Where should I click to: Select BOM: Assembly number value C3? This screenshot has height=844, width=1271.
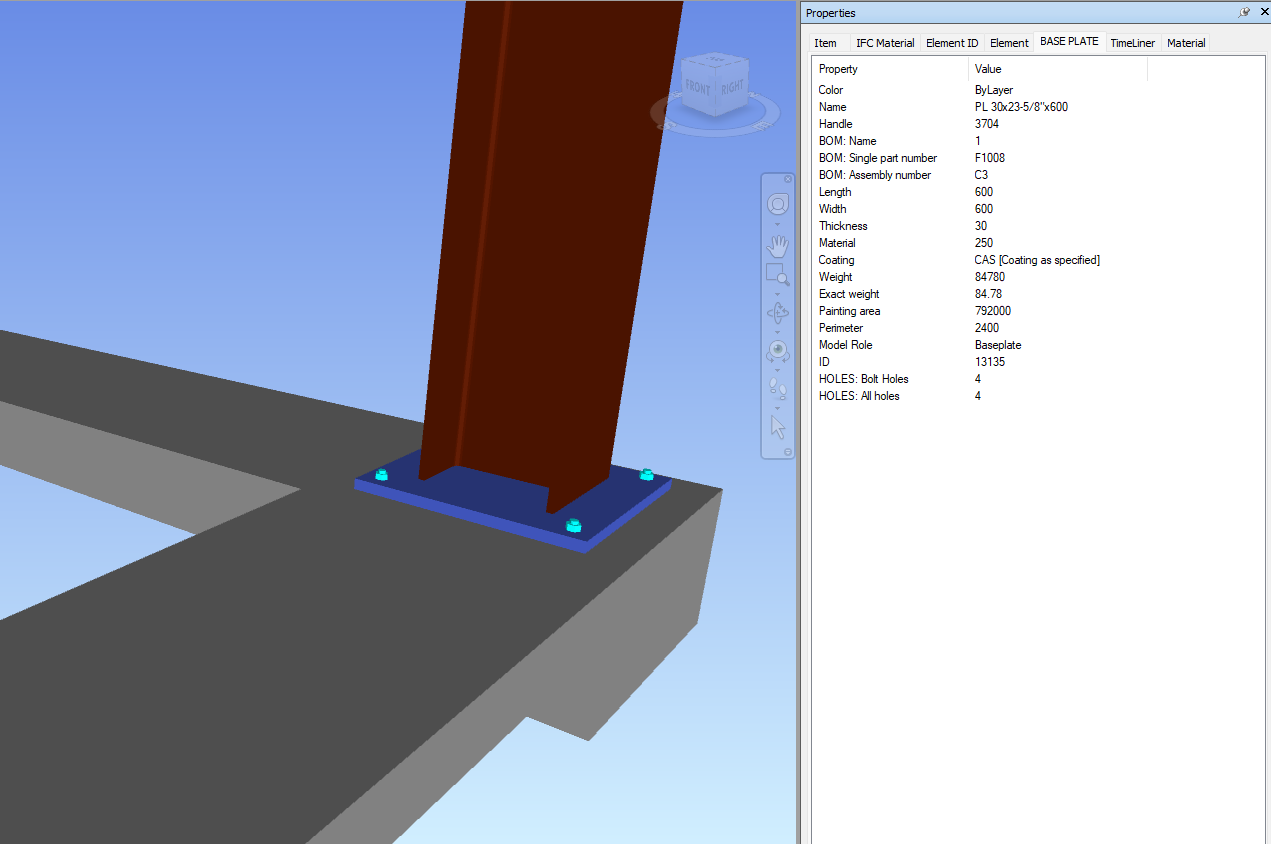[x=981, y=175]
